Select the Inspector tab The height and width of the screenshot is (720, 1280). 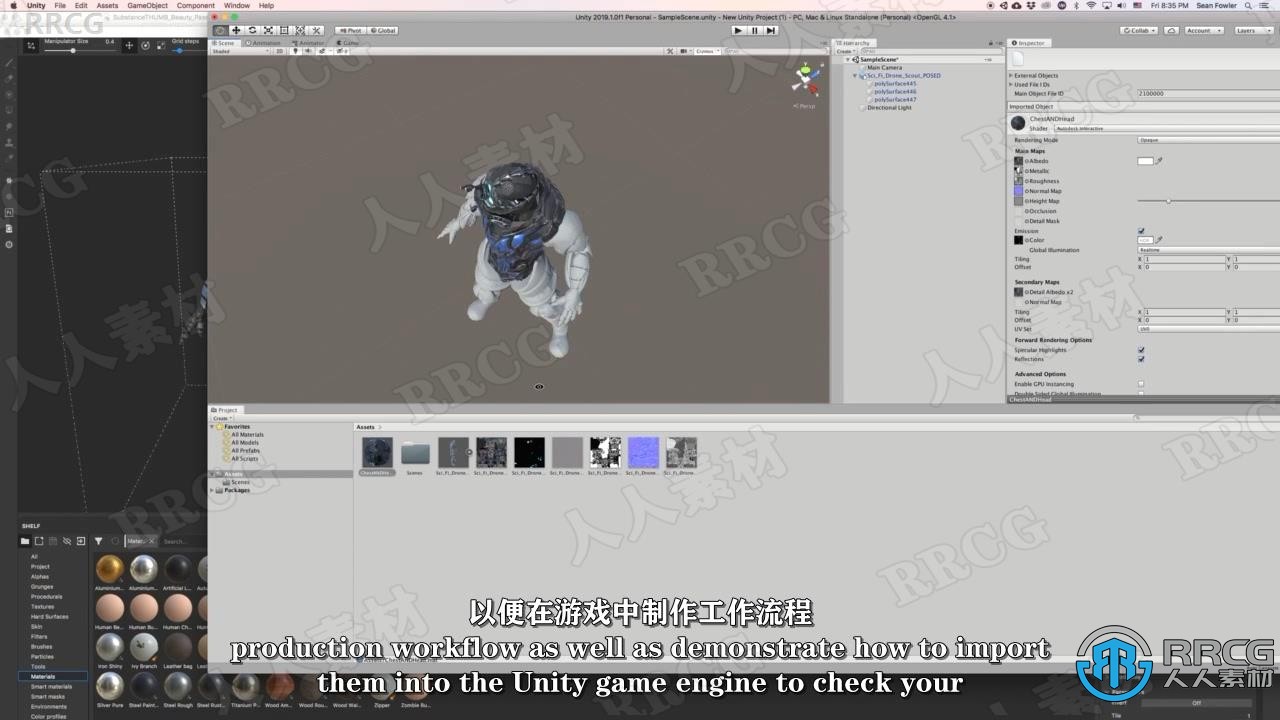point(1028,43)
